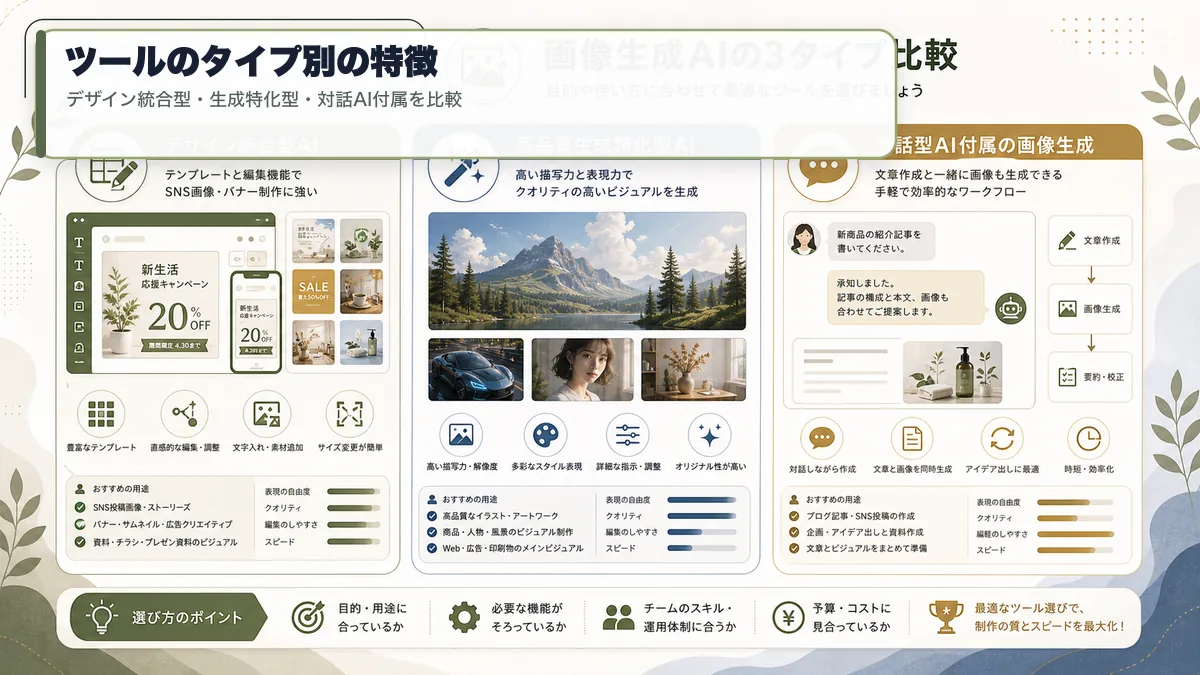Click the phone mockup showing 20% OFF
This screenshot has width=1200, height=675.
[257, 321]
